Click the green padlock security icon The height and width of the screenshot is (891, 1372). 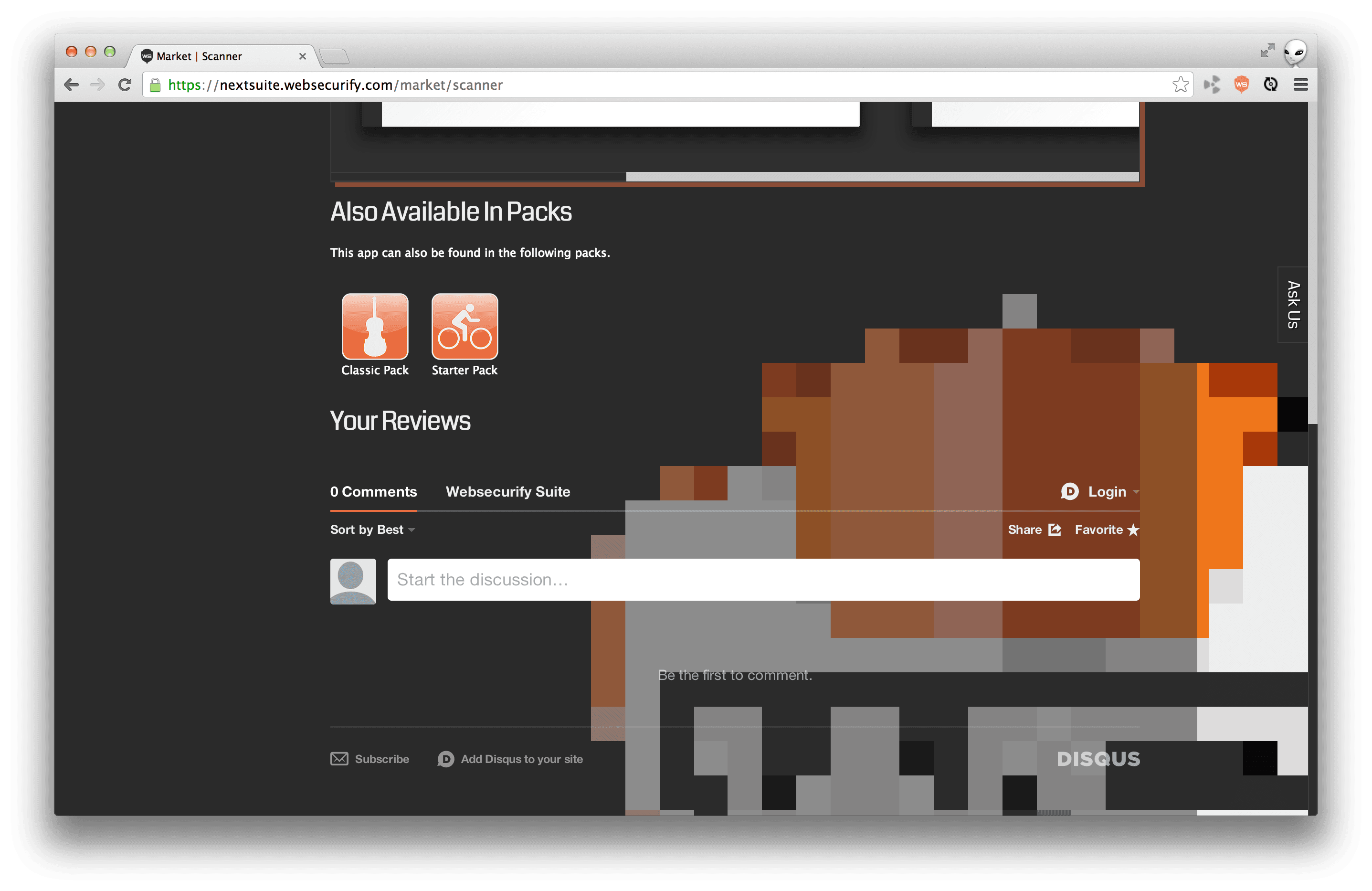coord(155,85)
